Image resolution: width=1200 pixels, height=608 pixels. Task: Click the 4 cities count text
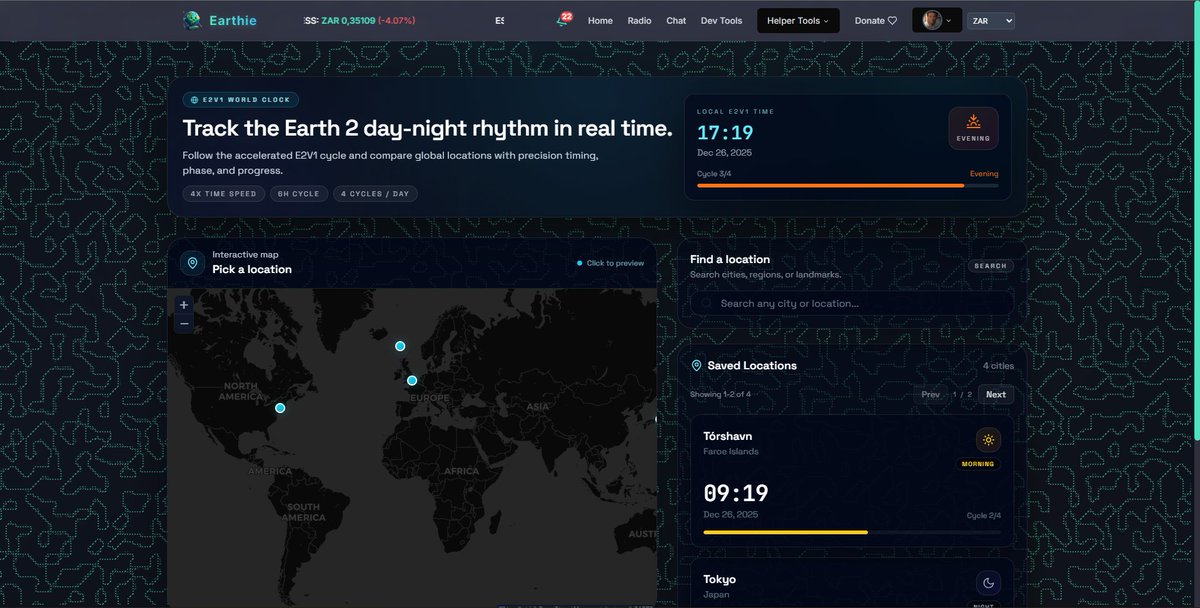[998, 366]
